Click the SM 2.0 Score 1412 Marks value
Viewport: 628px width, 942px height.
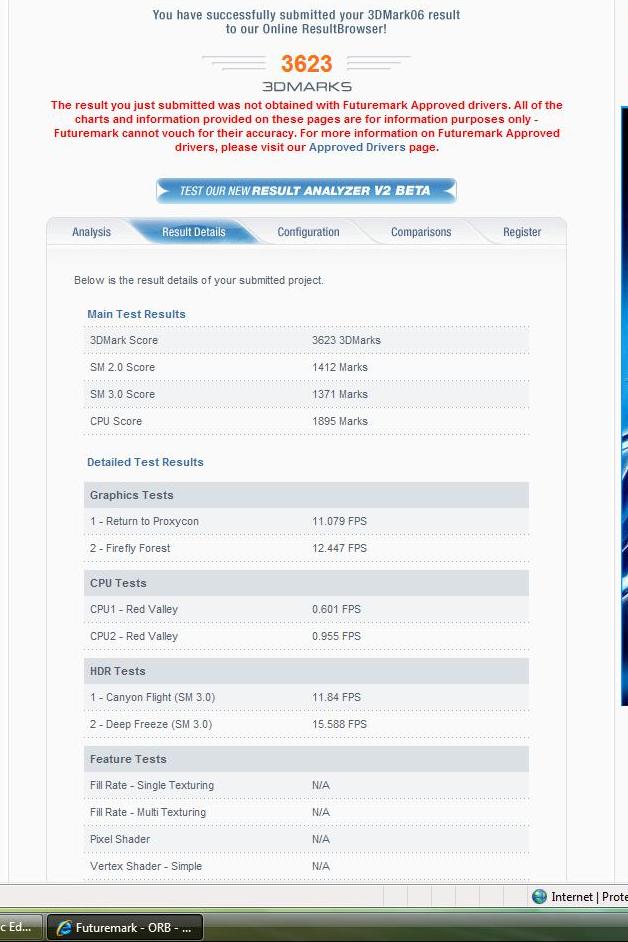point(340,367)
